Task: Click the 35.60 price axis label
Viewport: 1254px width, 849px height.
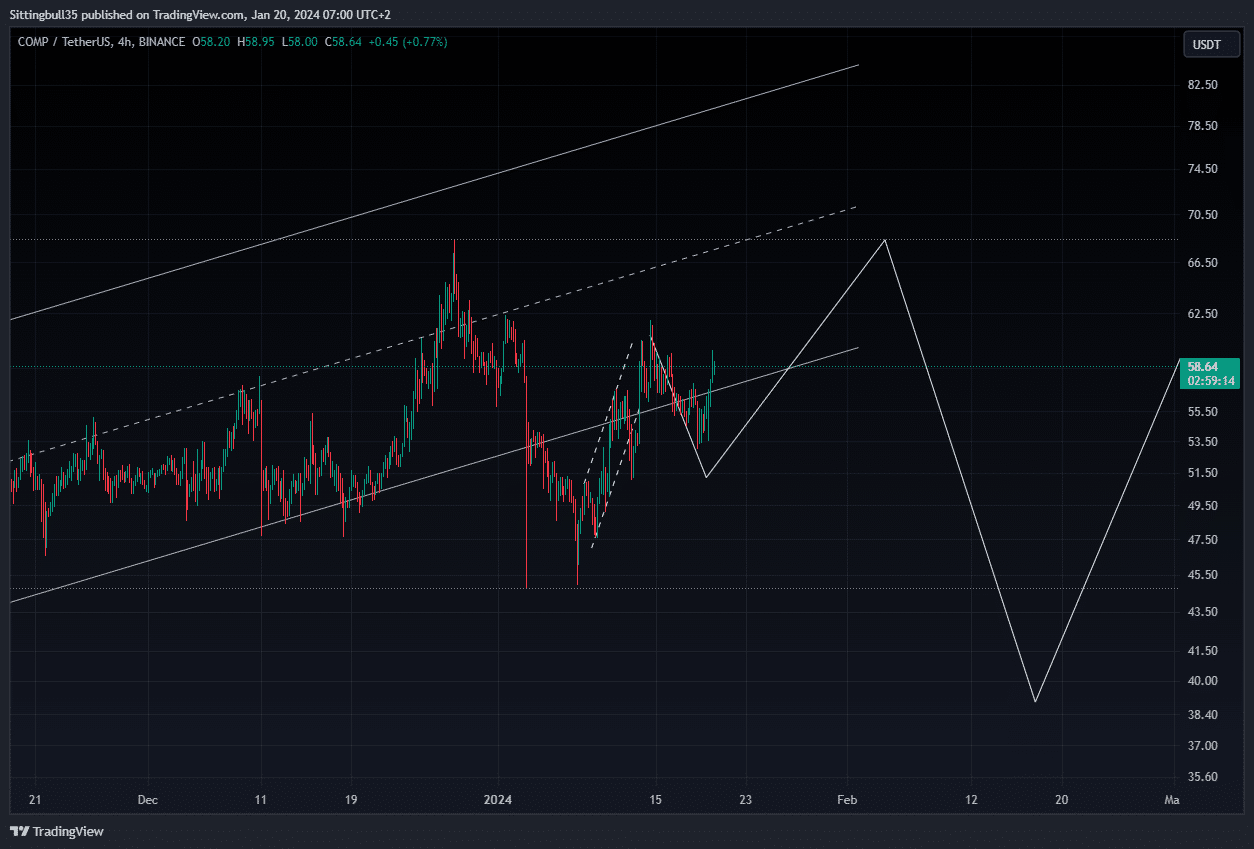Action: (1202, 777)
